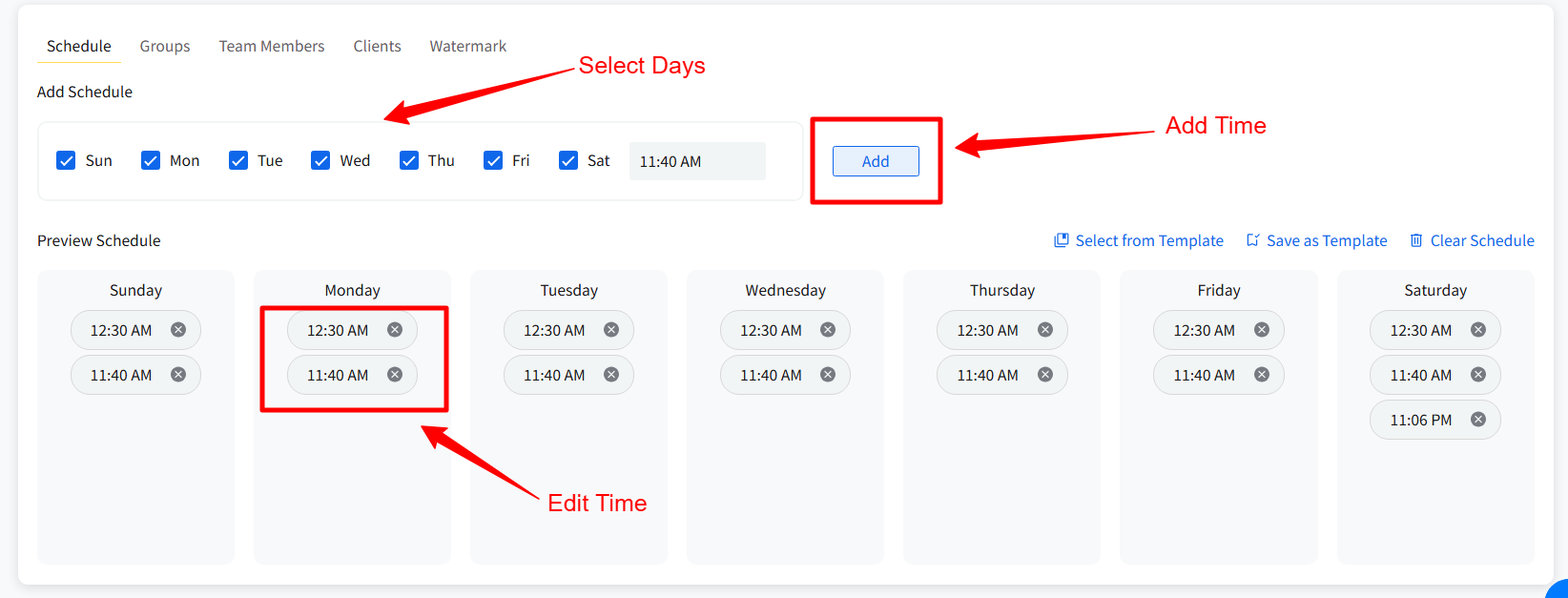Remove Sunday 12:30 AM time slot
Screen dimensions: 1568x598
(178, 330)
